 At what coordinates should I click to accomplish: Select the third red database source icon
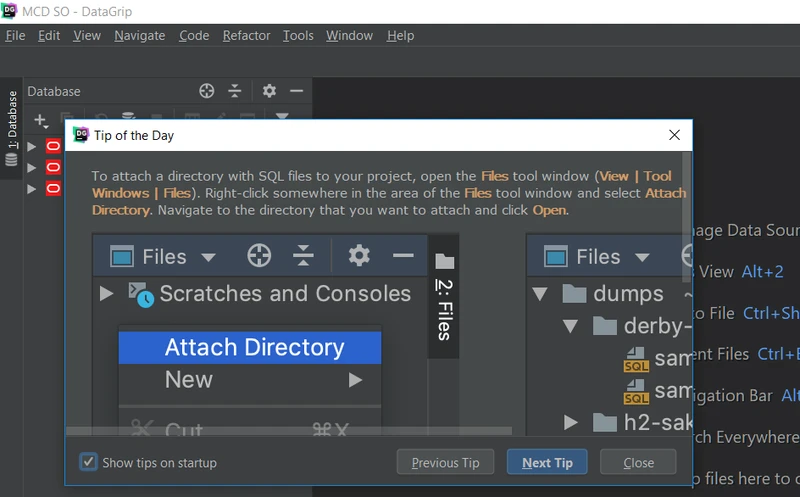[x=53, y=189]
